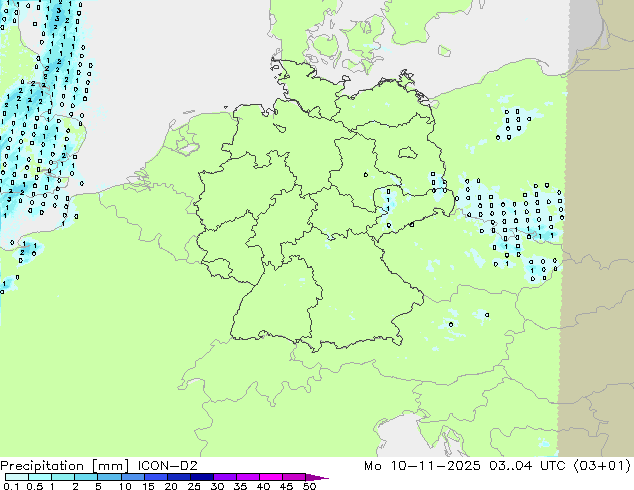Click the 'ICON-D2' model name label
The image size is (634, 490).
click(x=167, y=466)
